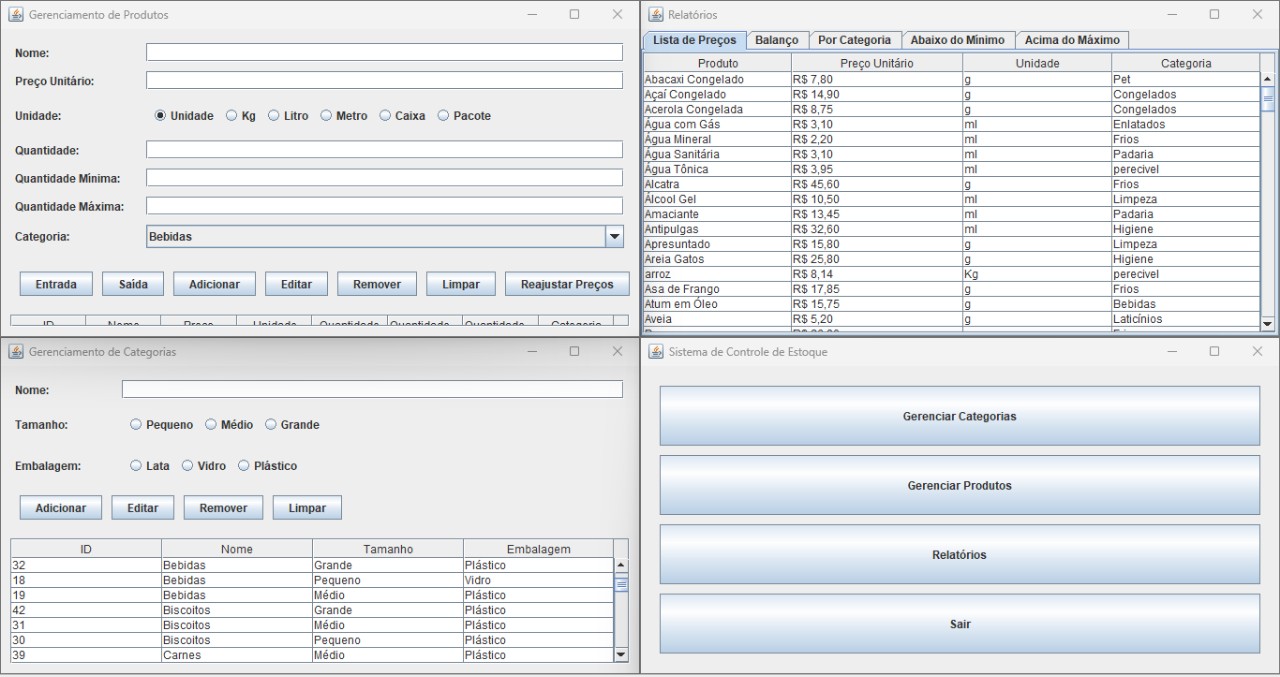
Task: Click the Quantidade Máxima input field
Action: (385, 206)
